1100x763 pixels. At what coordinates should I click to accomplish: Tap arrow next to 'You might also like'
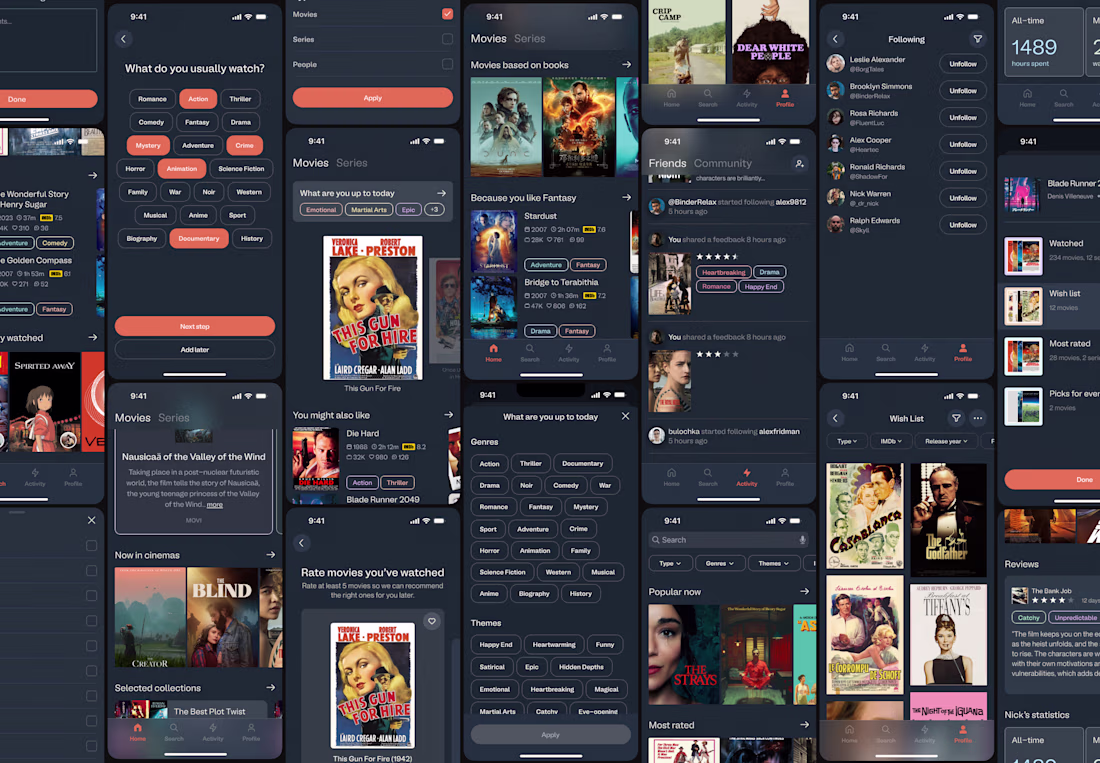(x=448, y=415)
